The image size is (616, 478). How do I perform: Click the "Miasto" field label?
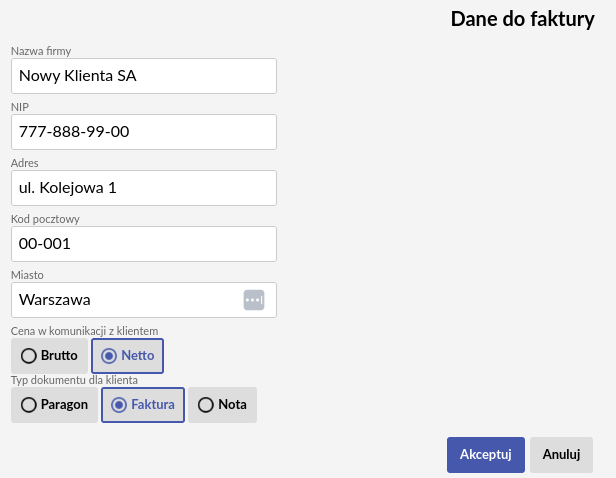pos(27,275)
